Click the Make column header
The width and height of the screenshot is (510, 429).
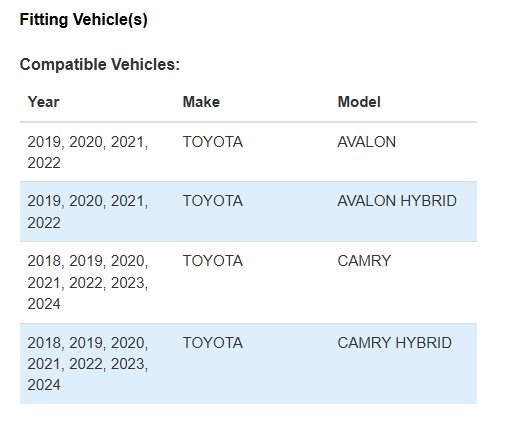pos(201,102)
